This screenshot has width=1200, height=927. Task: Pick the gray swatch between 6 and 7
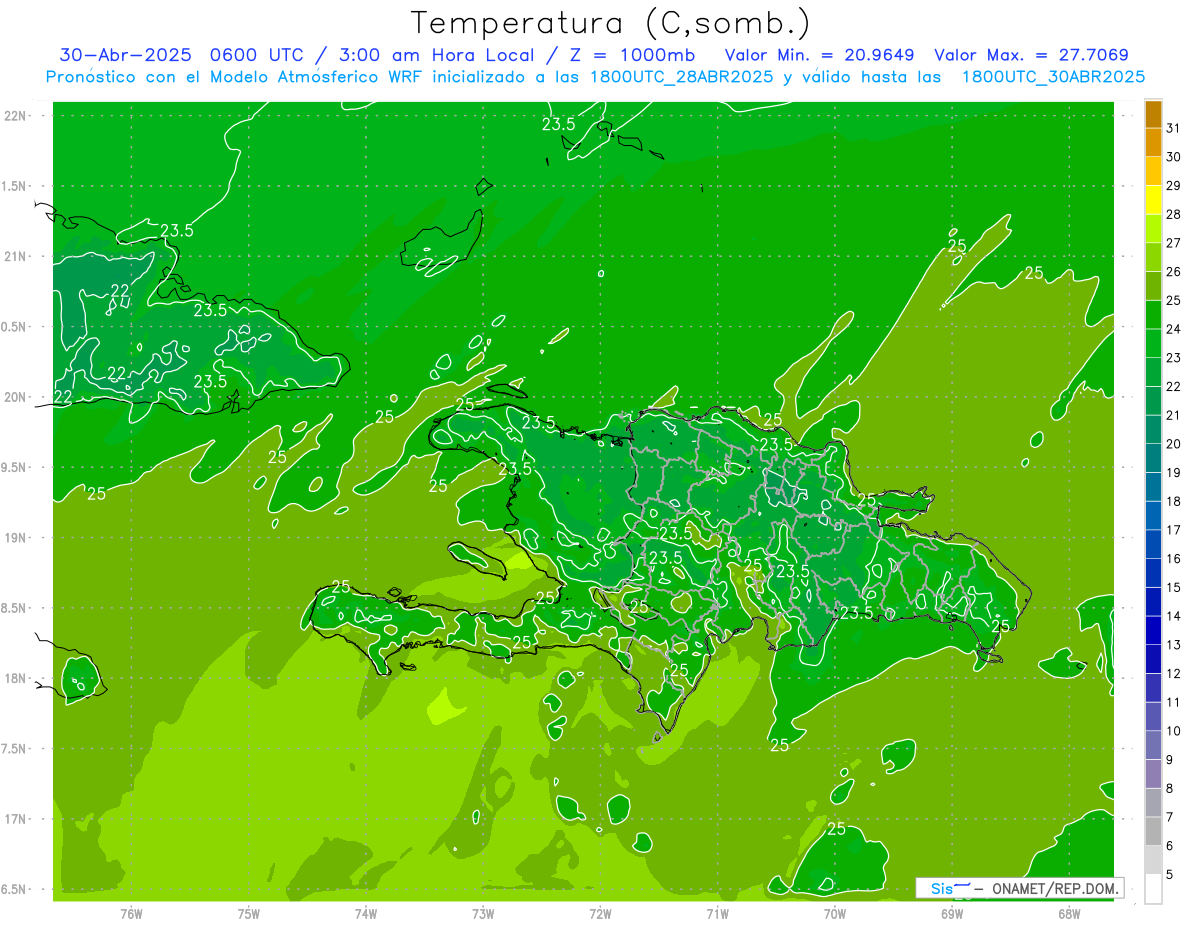point(1153,832)
